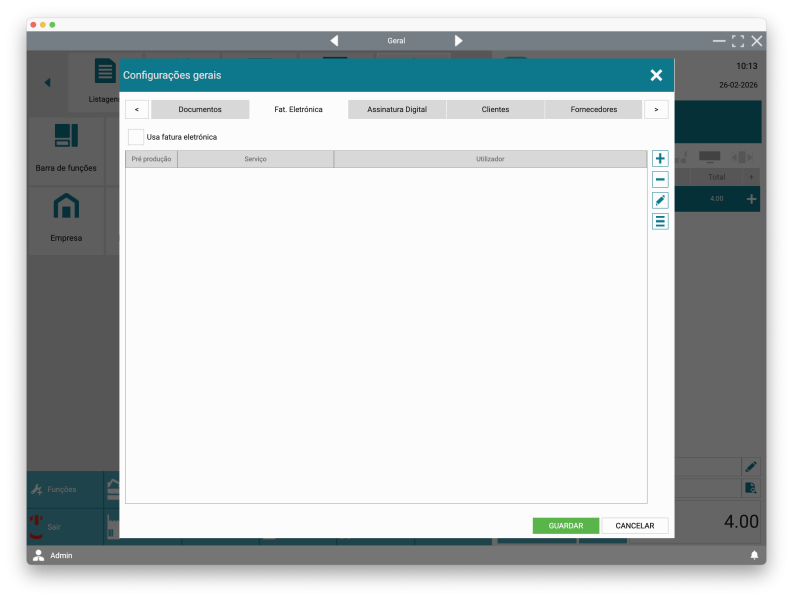Open the Assinatura Digital tab
The height and width of the screenshot is (600, 793).
[x=397, y=109]
